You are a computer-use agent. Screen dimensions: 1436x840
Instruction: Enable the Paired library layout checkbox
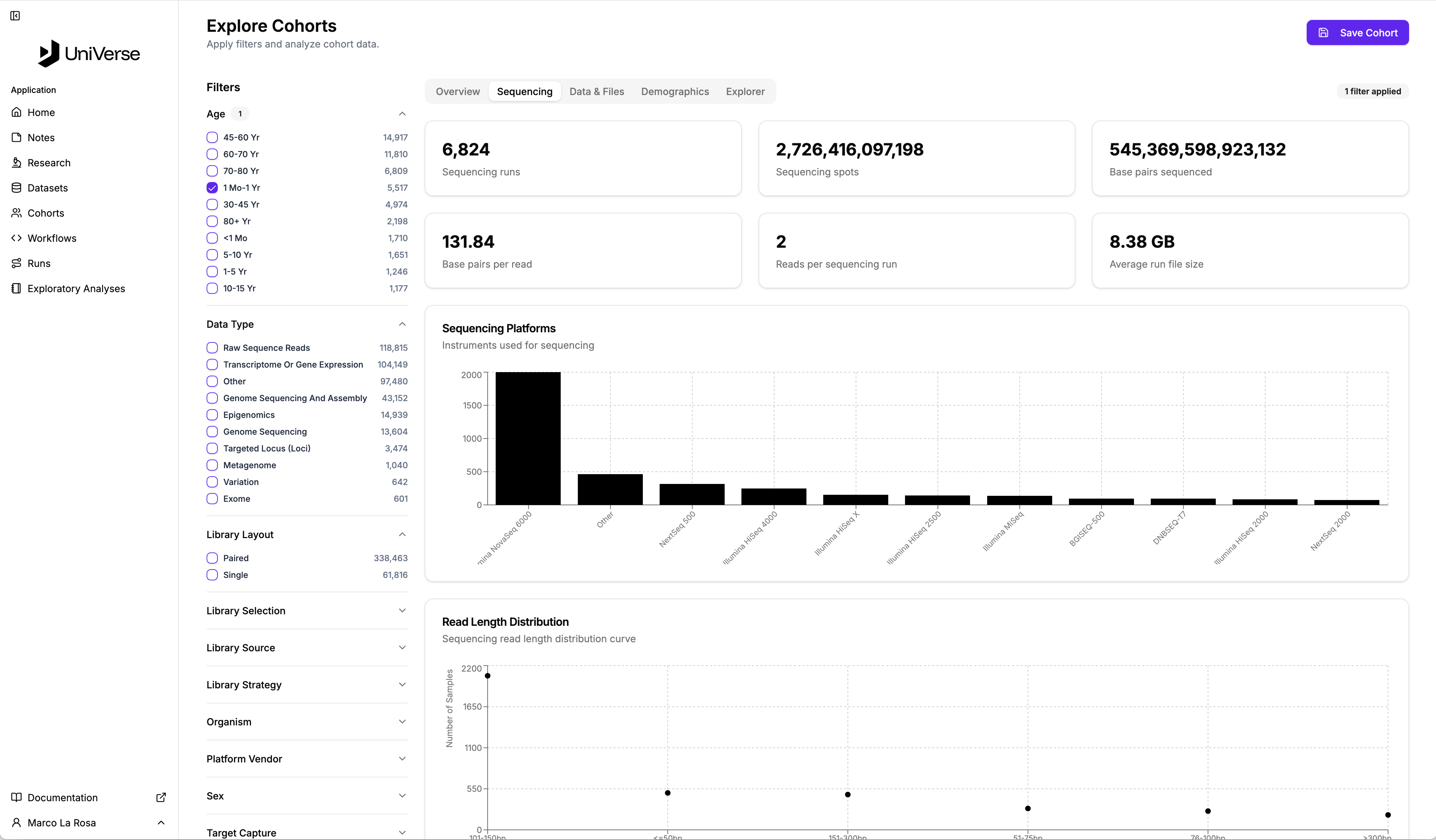pyautogui.click(x=212, y=558)
